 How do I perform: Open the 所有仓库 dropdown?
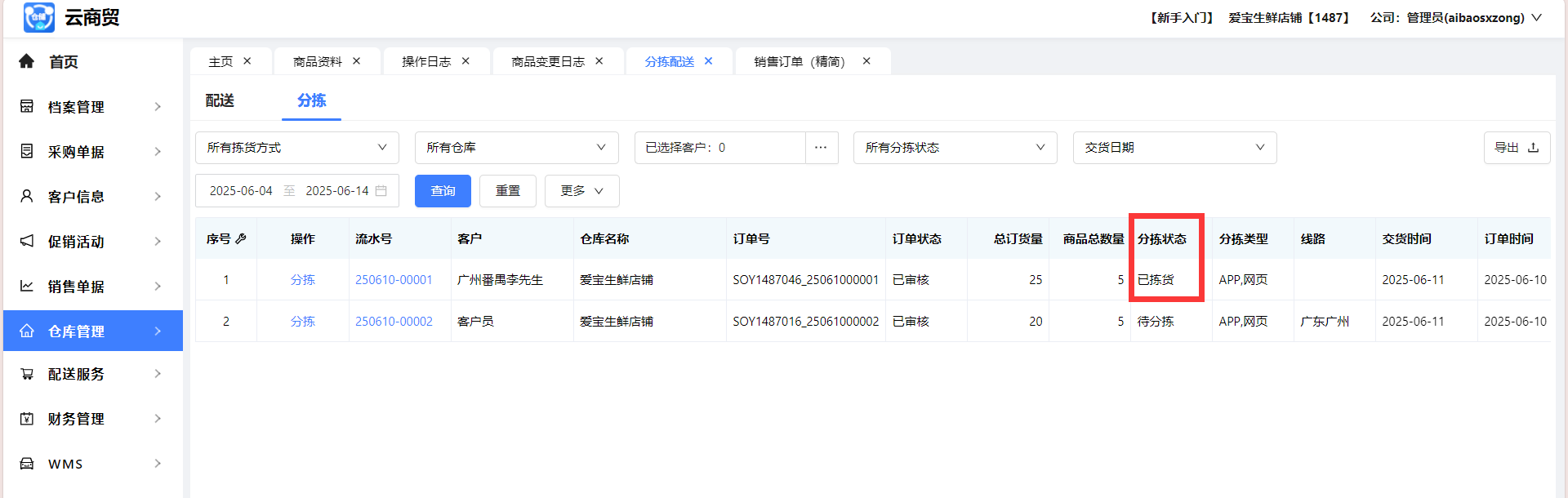516,148
